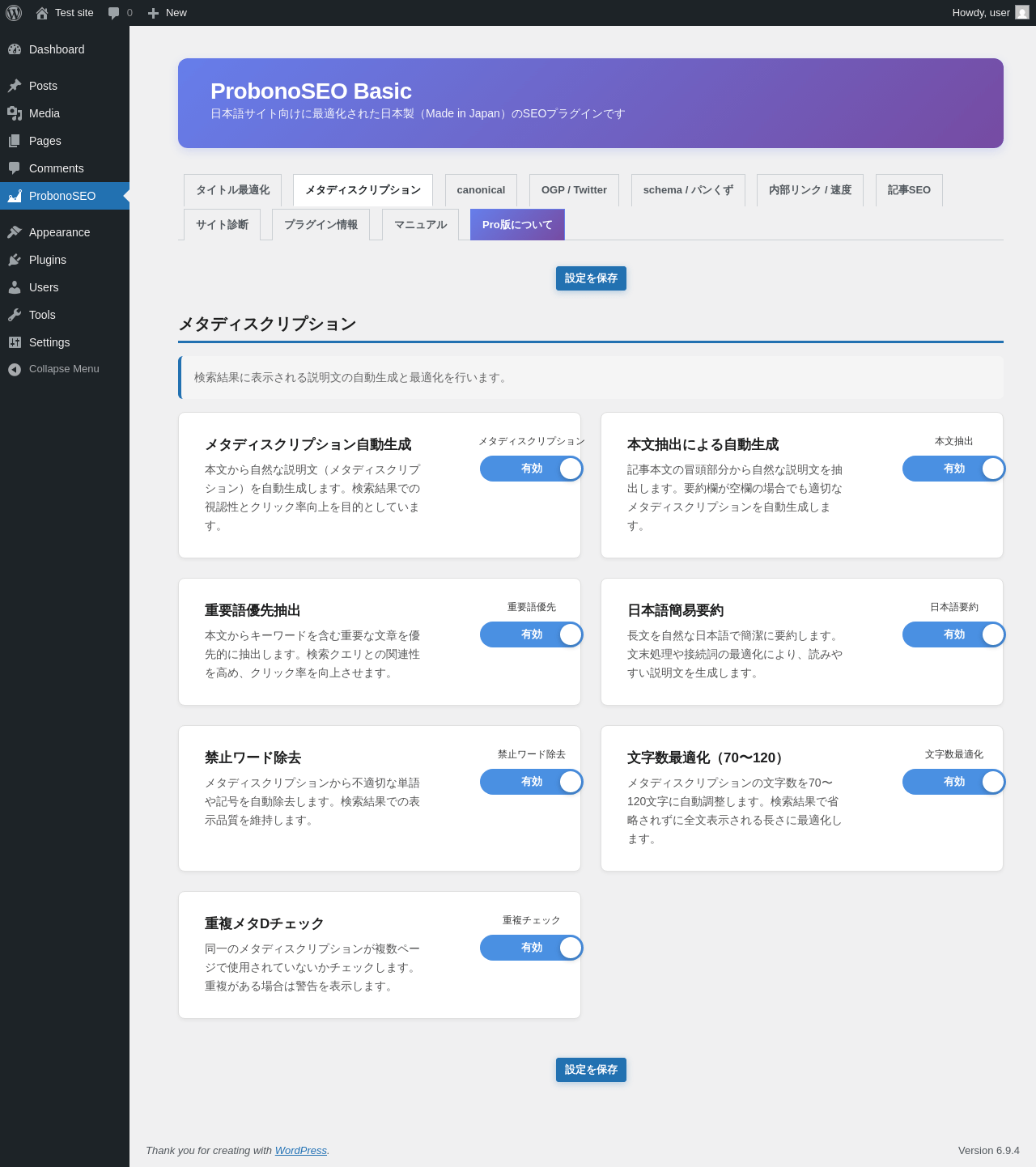Image resolution: width=1036 pixels, height=1167 pixels.
Task: Open the Media menu item
Action: (65, 113)
